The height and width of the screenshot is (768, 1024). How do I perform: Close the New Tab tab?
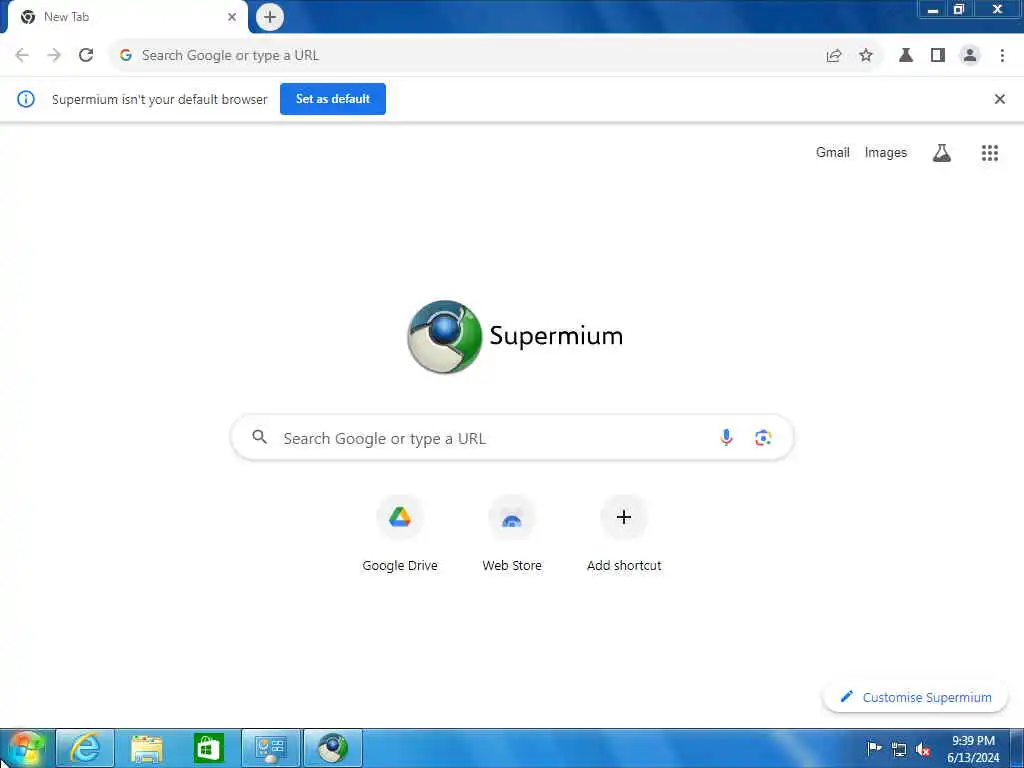pos(232,17)
